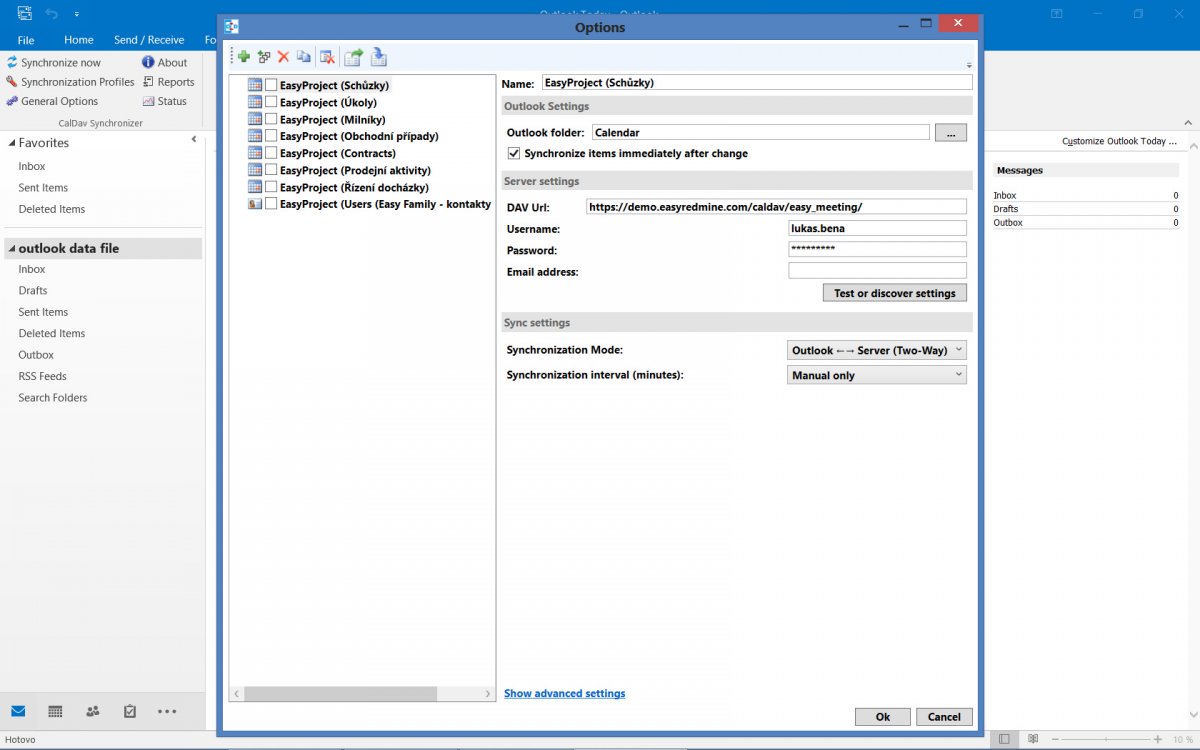Delete the selected profile using red X icon
Screen dimensions: 1200x750
(284, 57)
